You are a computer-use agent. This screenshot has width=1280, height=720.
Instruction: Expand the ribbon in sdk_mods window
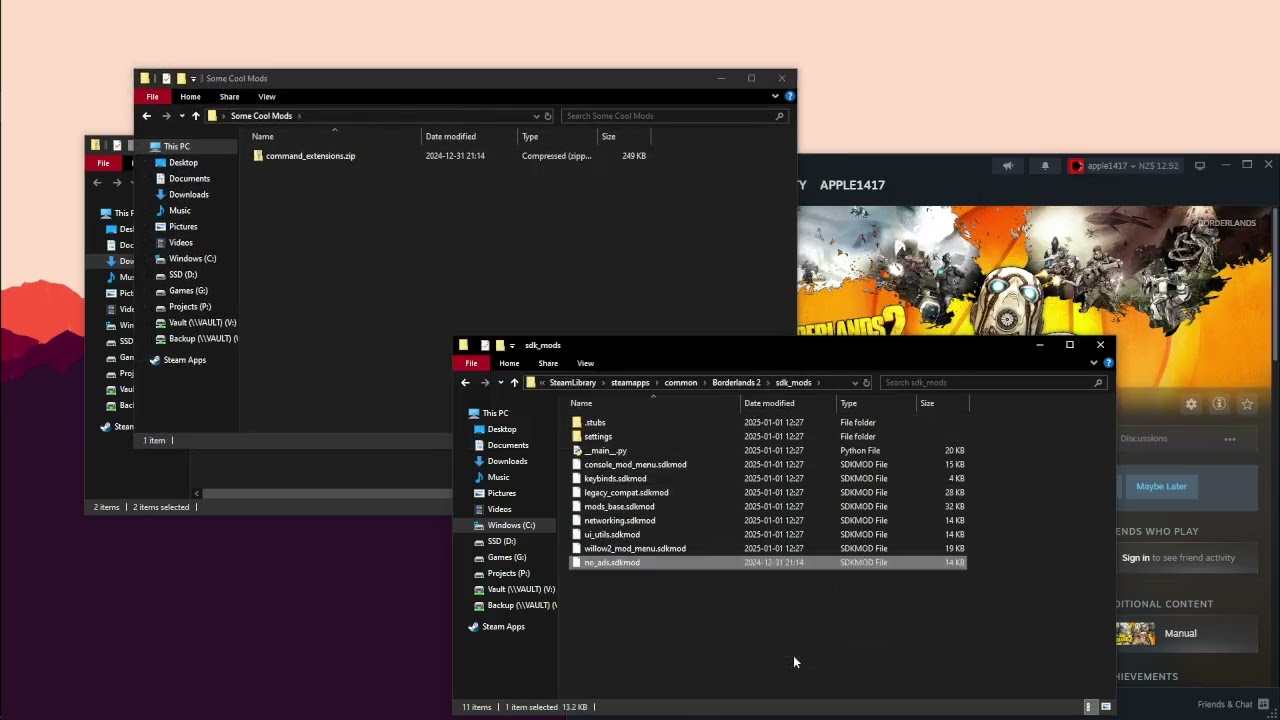click(x=1093, y=363)
